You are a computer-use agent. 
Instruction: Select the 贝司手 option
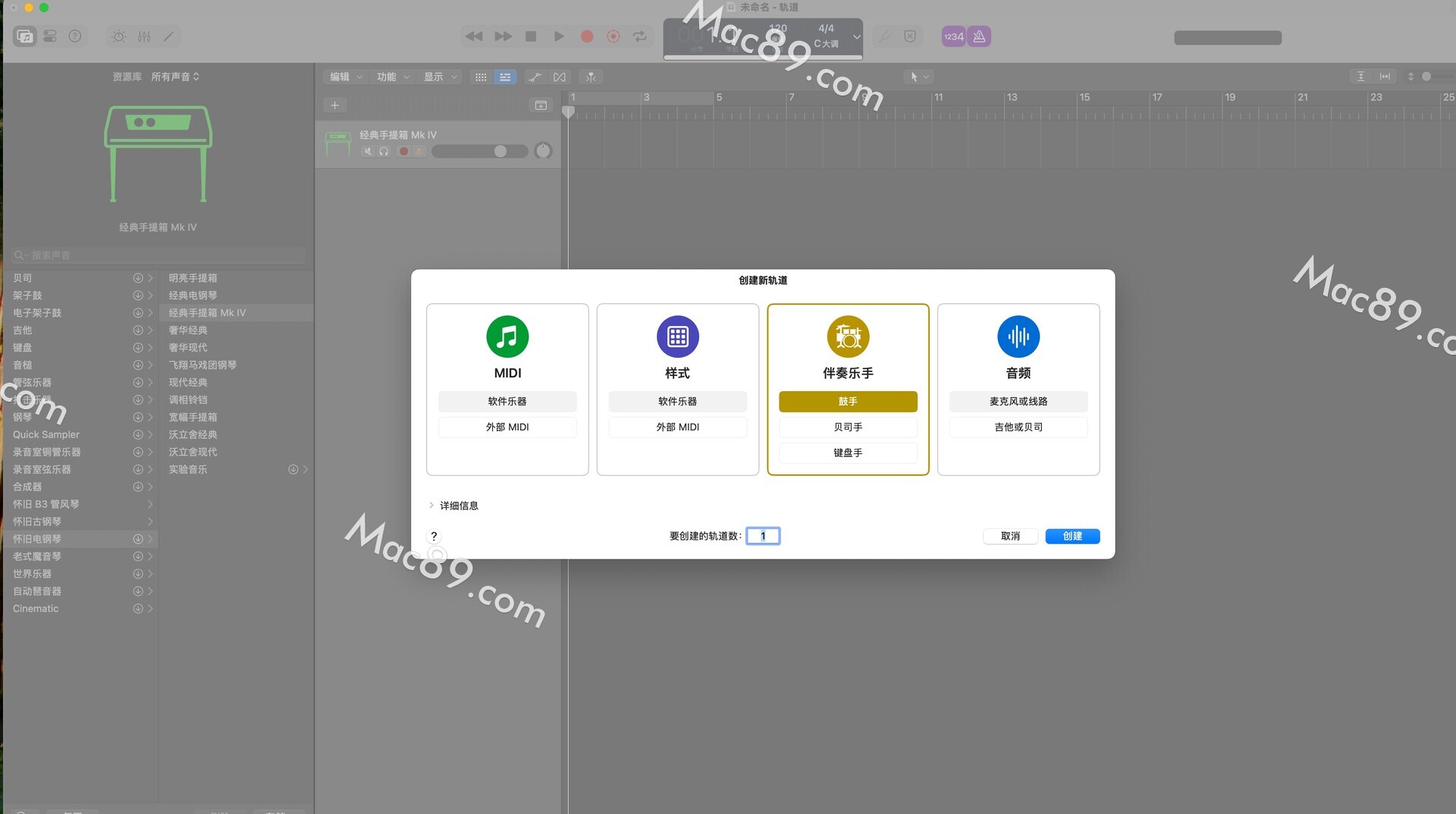(848, 427)
